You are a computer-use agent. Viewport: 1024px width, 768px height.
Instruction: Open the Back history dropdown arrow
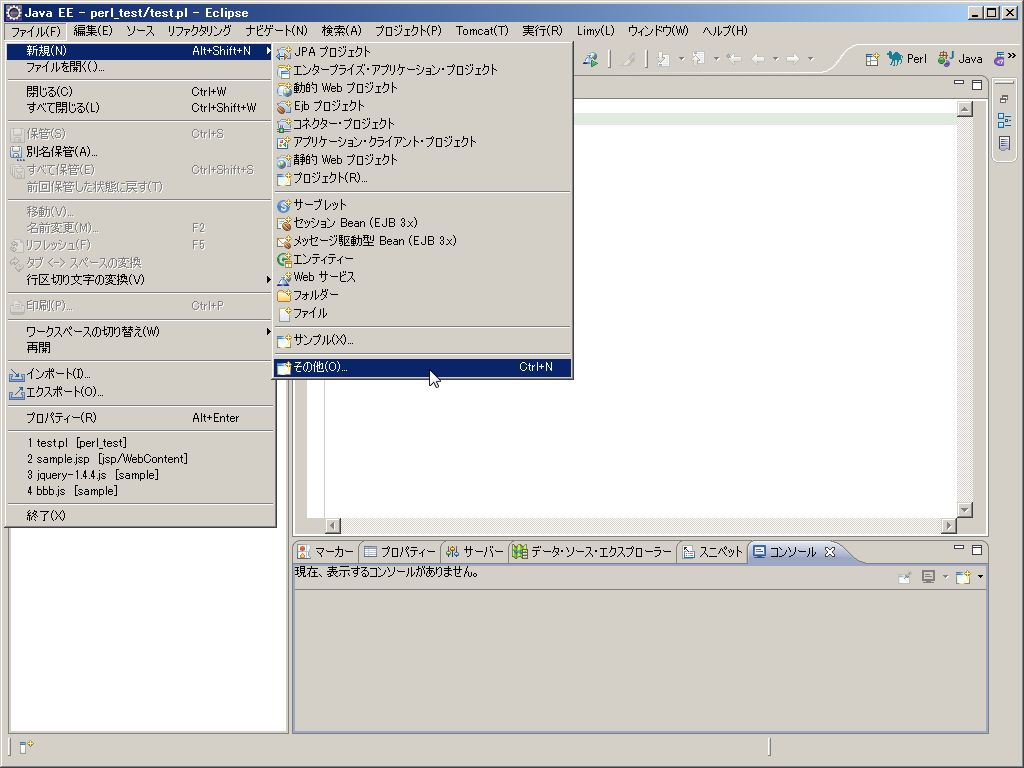[x=775, y=59]
